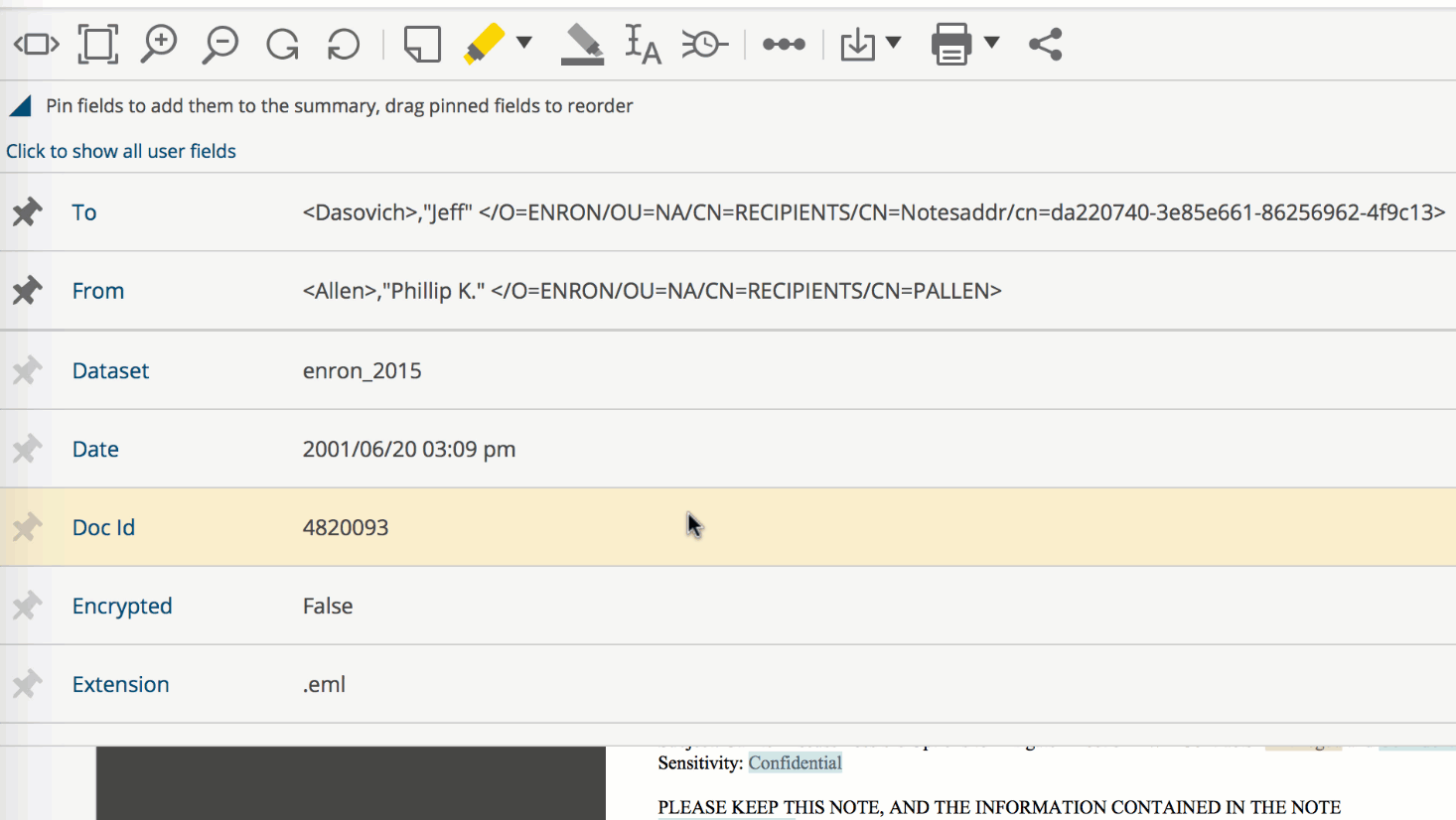Viewport: 1456px width, 820px height.
Task: Click the Encrypted value False
Action: [x=328, y=606]
